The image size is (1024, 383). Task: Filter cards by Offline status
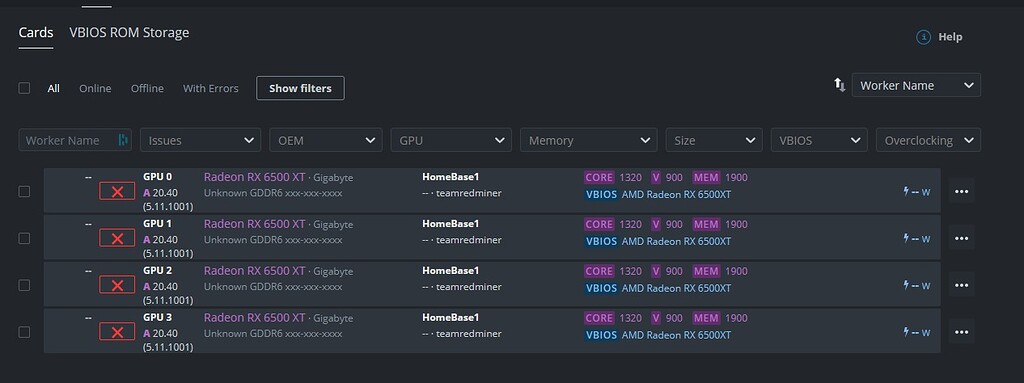[x=147, y=88]
